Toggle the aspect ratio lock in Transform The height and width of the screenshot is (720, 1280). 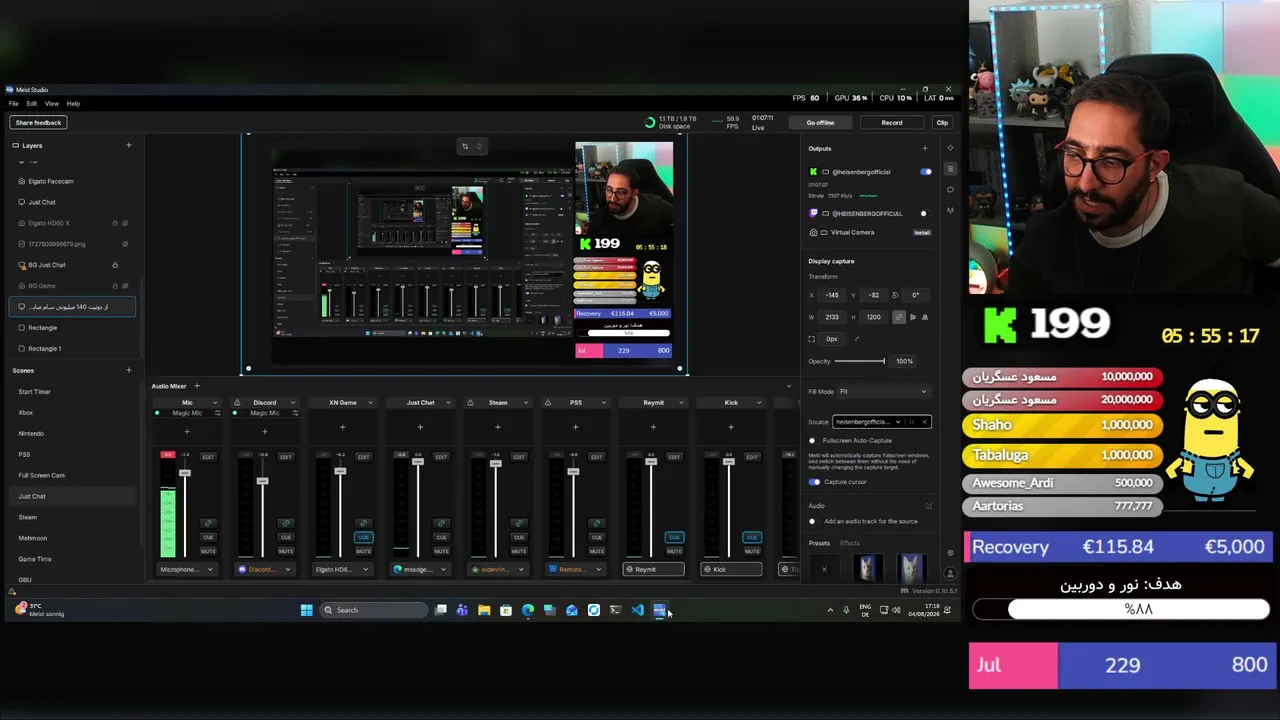(x=899, y=317)
